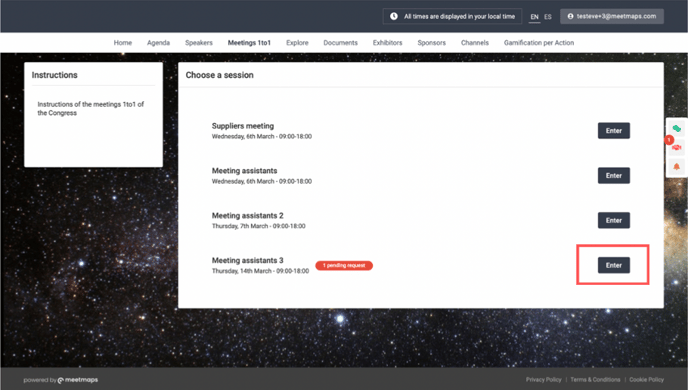This screenshot has width=688, height=390.
Task: Click the instructions text of the Congress
Action: [90, 108]
